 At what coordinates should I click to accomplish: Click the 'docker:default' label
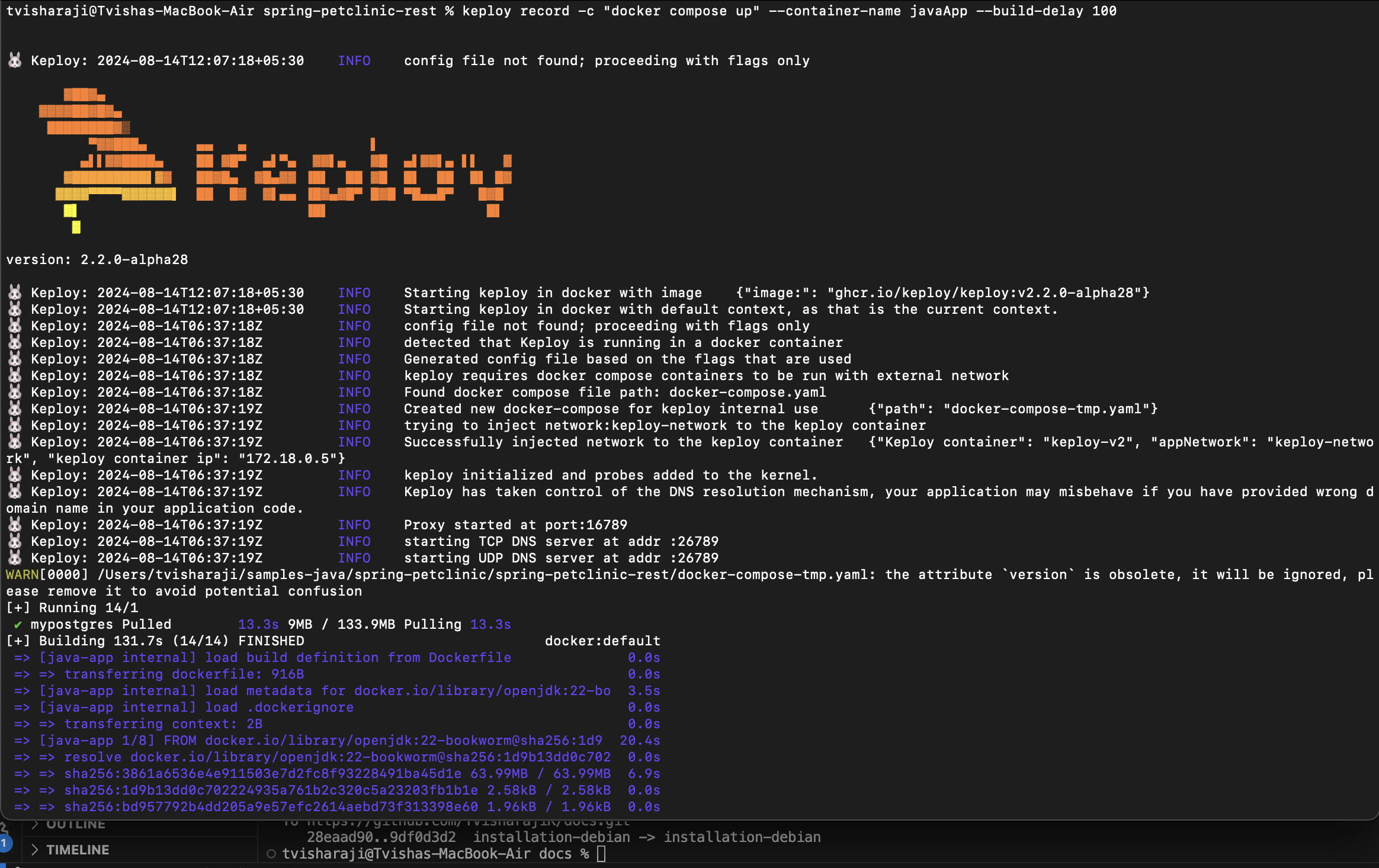(602, 641)
